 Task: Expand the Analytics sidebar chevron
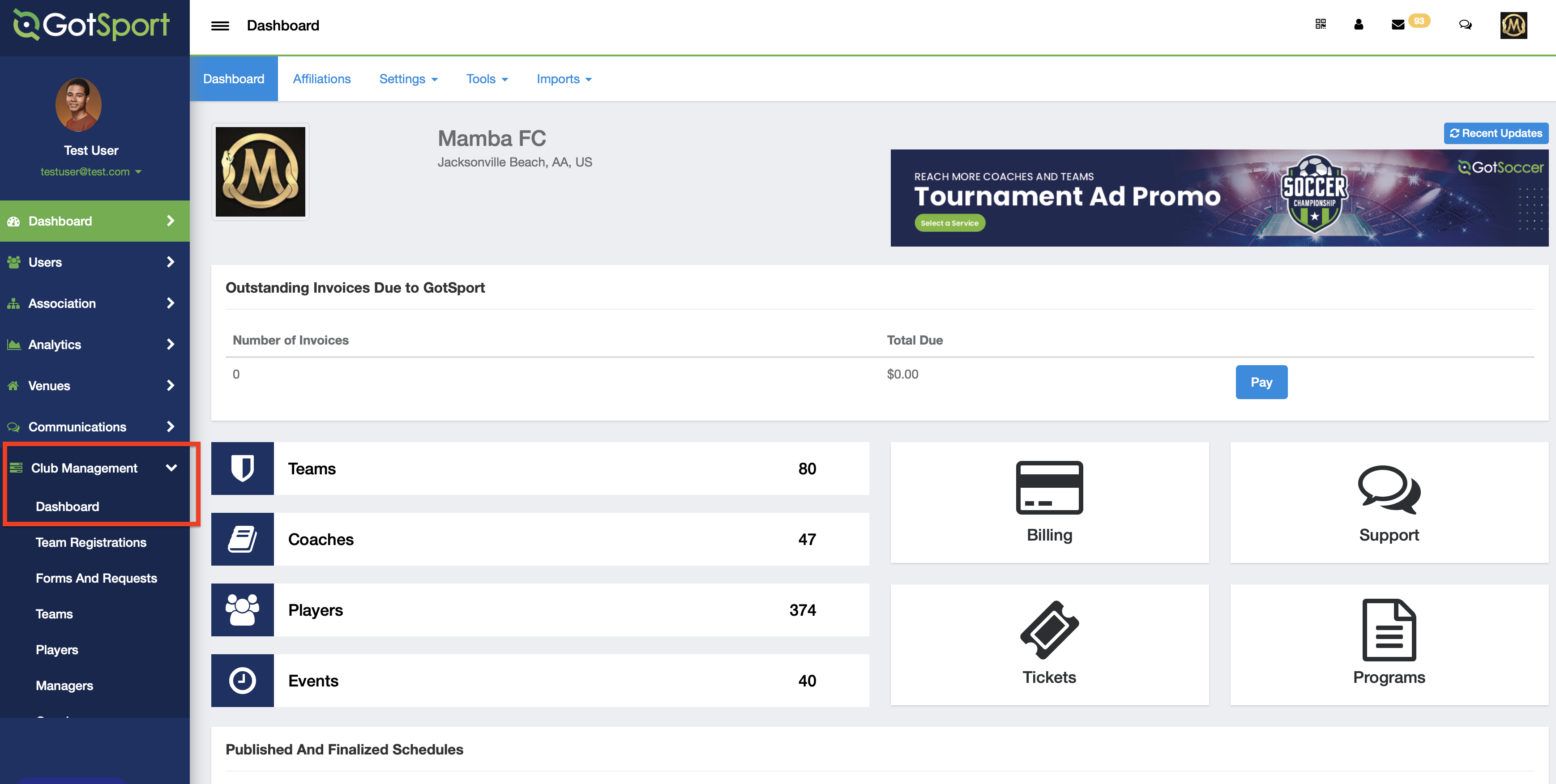click(x=171, y=344)
